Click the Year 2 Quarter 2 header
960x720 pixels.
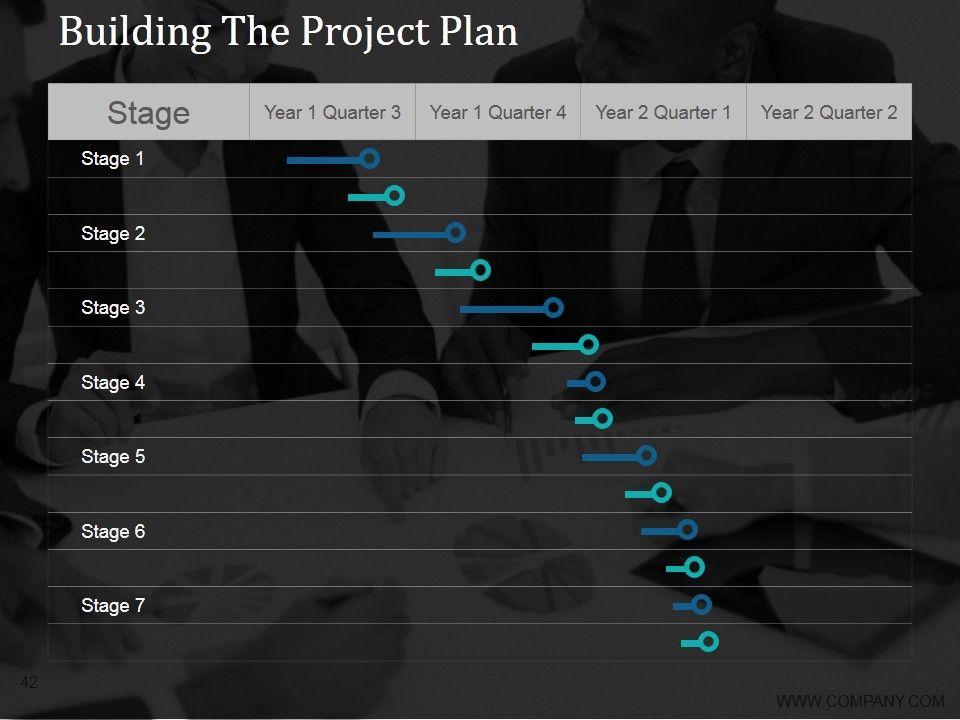(x=829, y=112)
